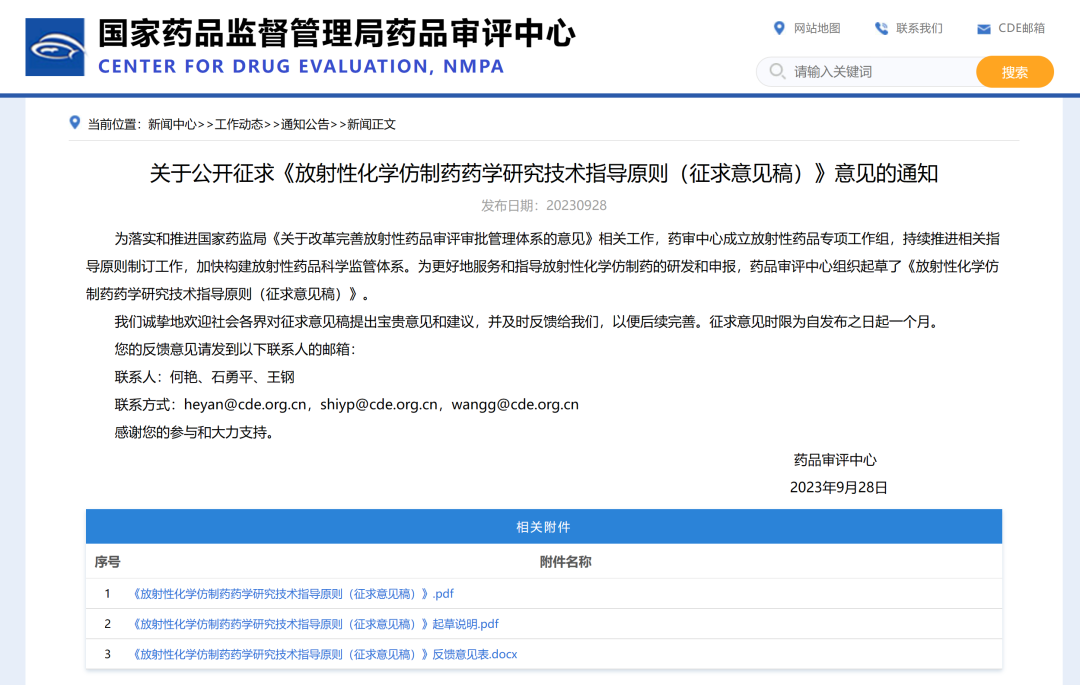Click the CDE dolphin logo
This screenshot has width=1080, height=685.
click(x=55, y=47)
